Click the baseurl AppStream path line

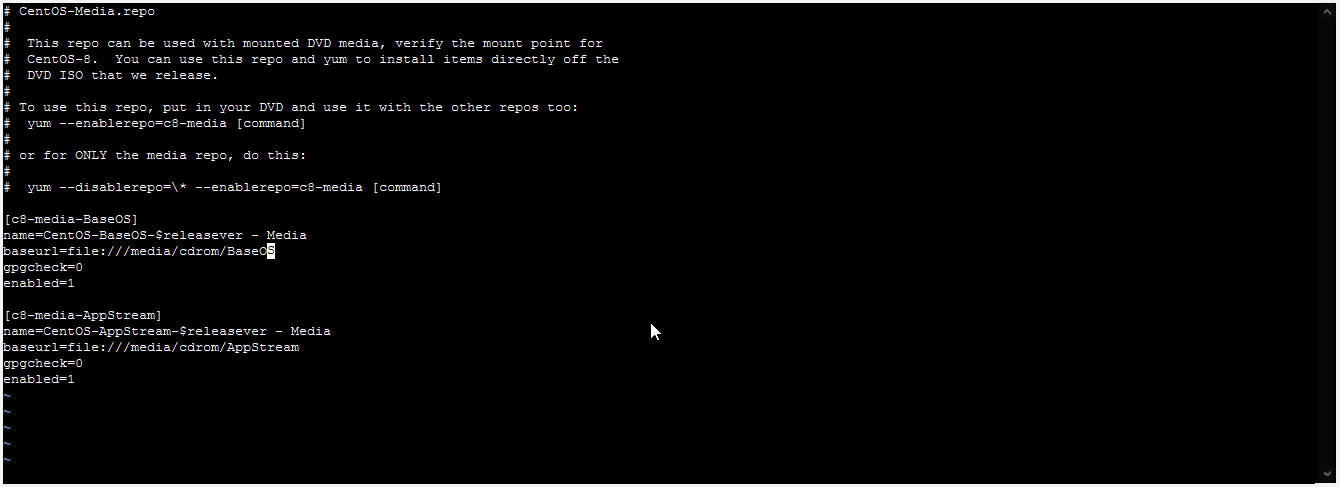[x=151, y=347]
